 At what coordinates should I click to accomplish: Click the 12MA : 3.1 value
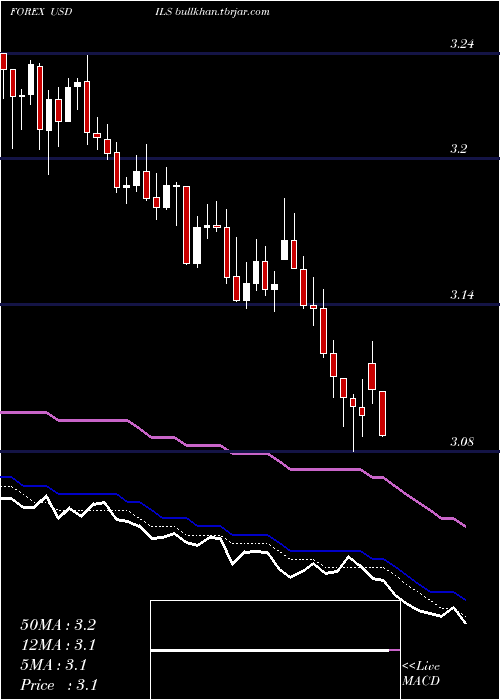(58, 645)
